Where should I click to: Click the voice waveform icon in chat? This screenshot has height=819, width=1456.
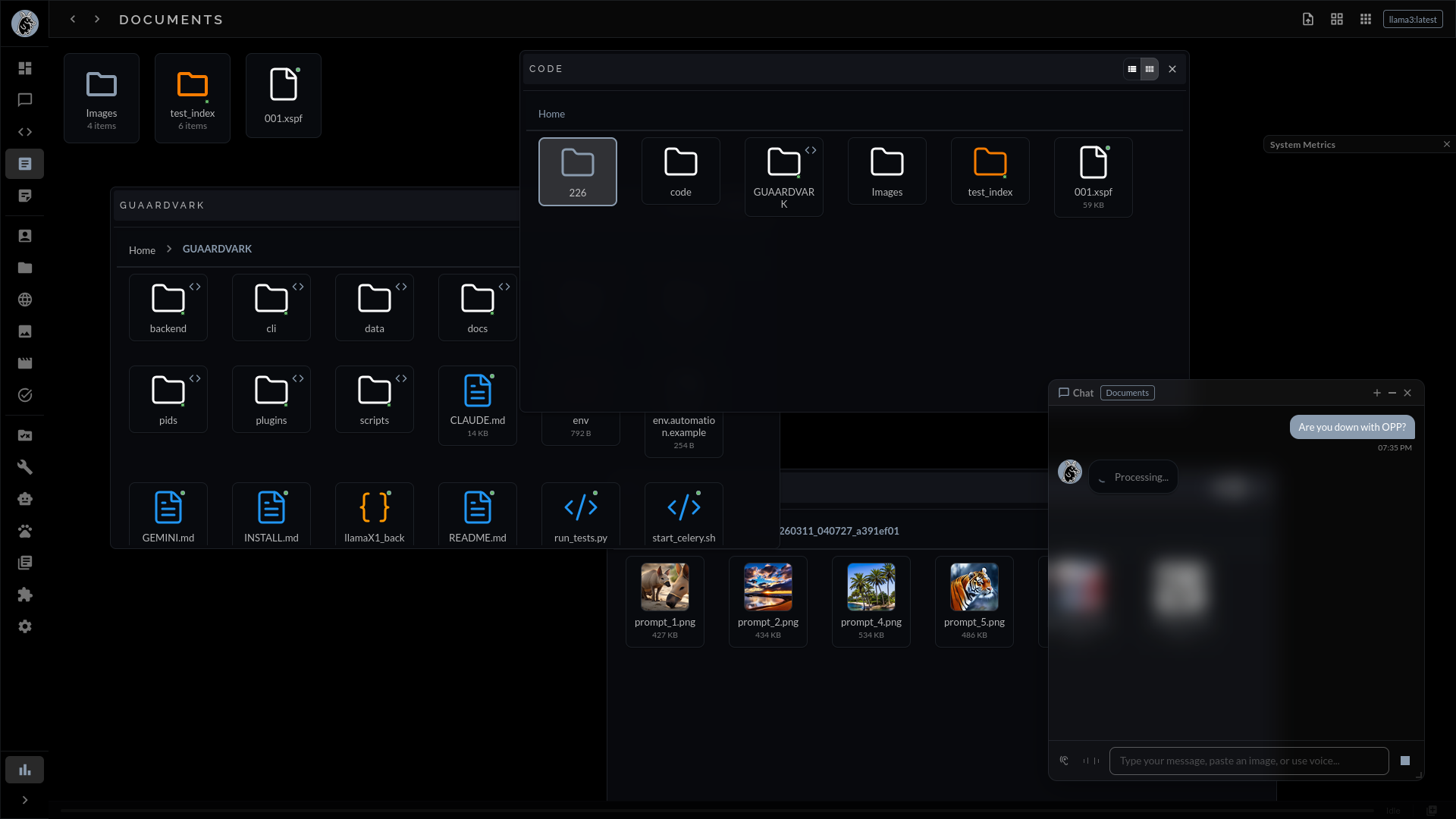pyautogui.click(x=1090, y=761)
